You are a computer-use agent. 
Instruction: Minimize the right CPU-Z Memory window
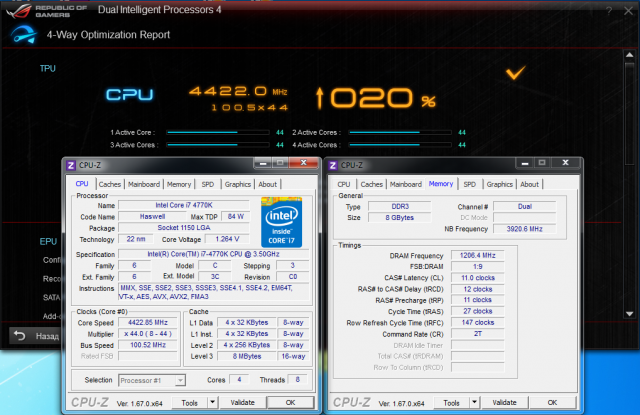[x=525, y=163]
